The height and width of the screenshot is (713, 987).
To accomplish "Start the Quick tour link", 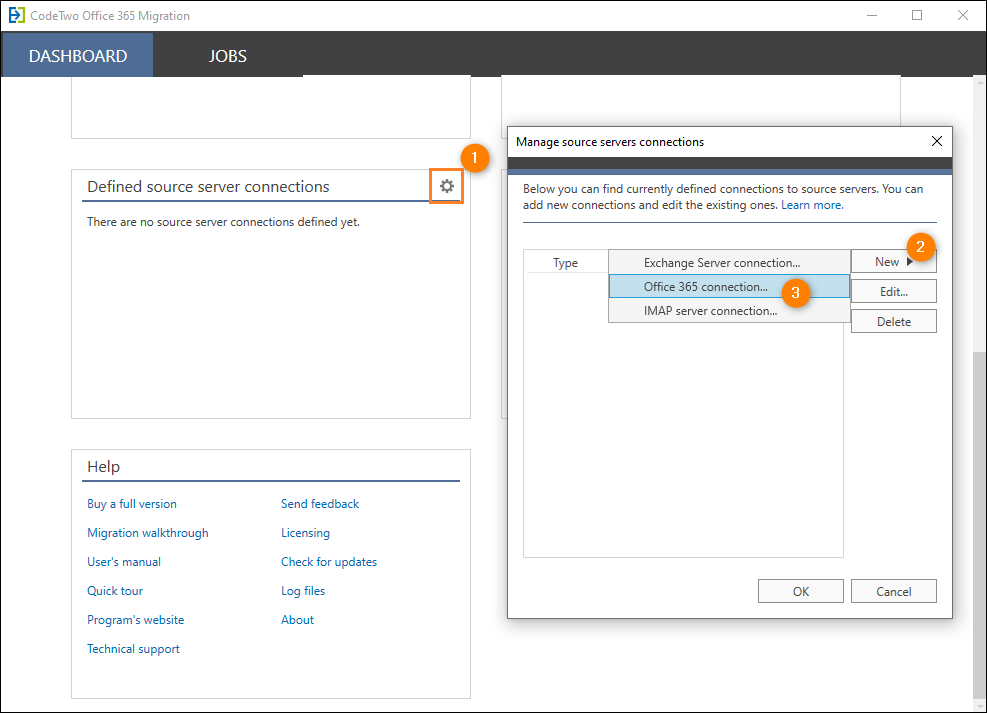I will click(115, 590).
